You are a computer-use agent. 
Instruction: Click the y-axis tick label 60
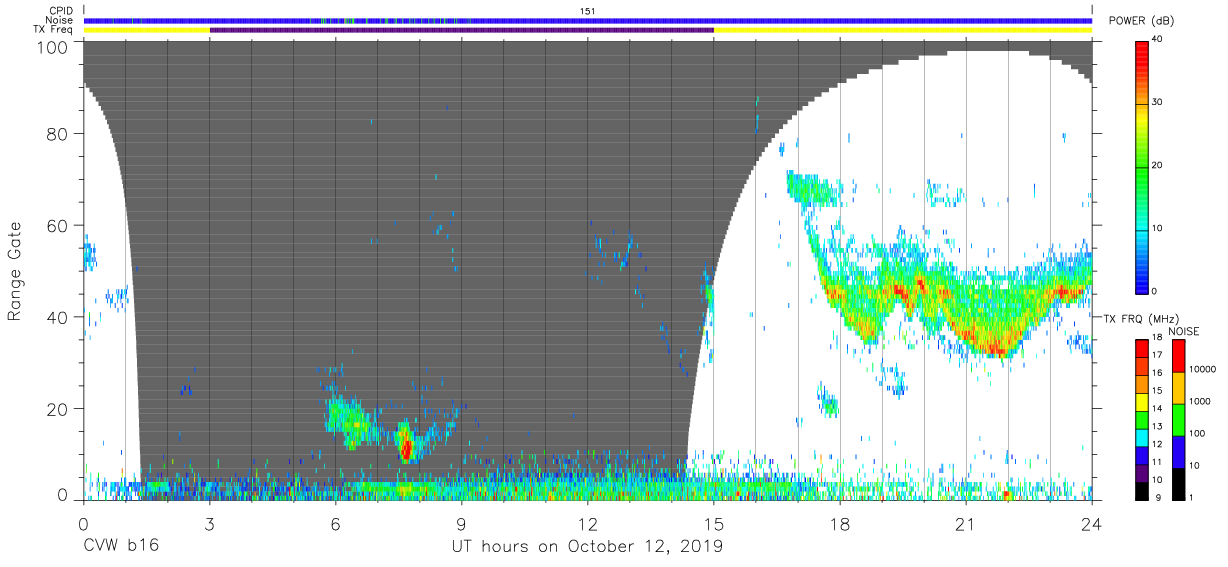(57, 226)
